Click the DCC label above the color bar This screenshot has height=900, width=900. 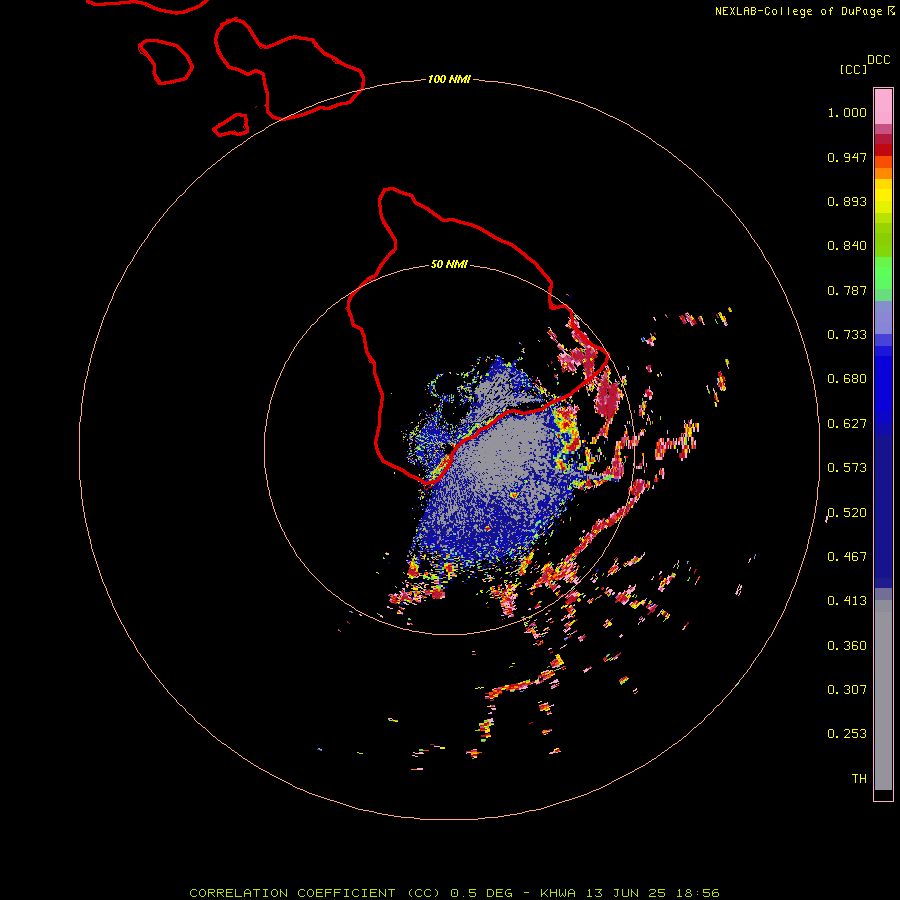coord(879,60)
